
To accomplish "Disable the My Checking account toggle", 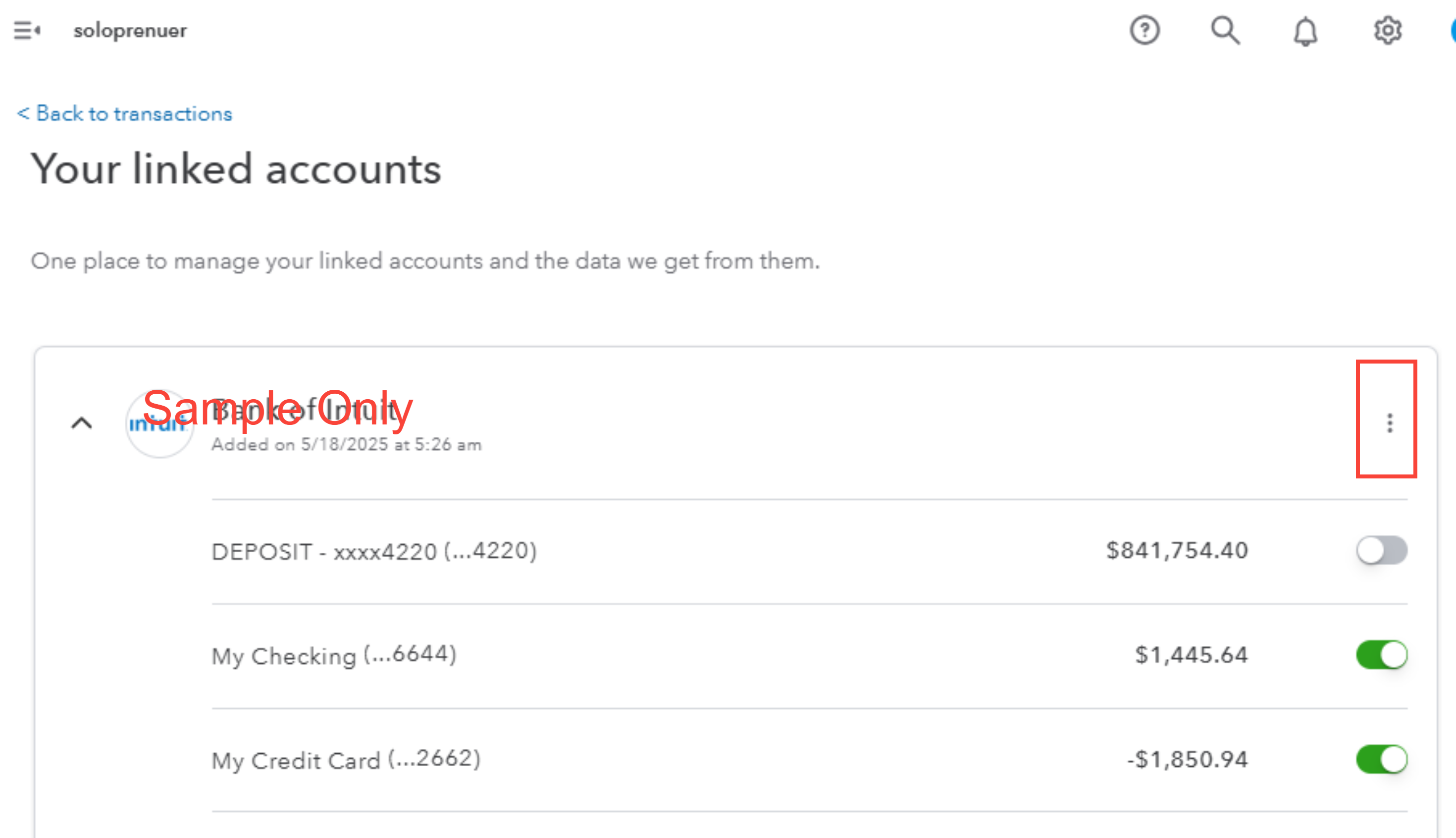I will tap(1381, 655).
